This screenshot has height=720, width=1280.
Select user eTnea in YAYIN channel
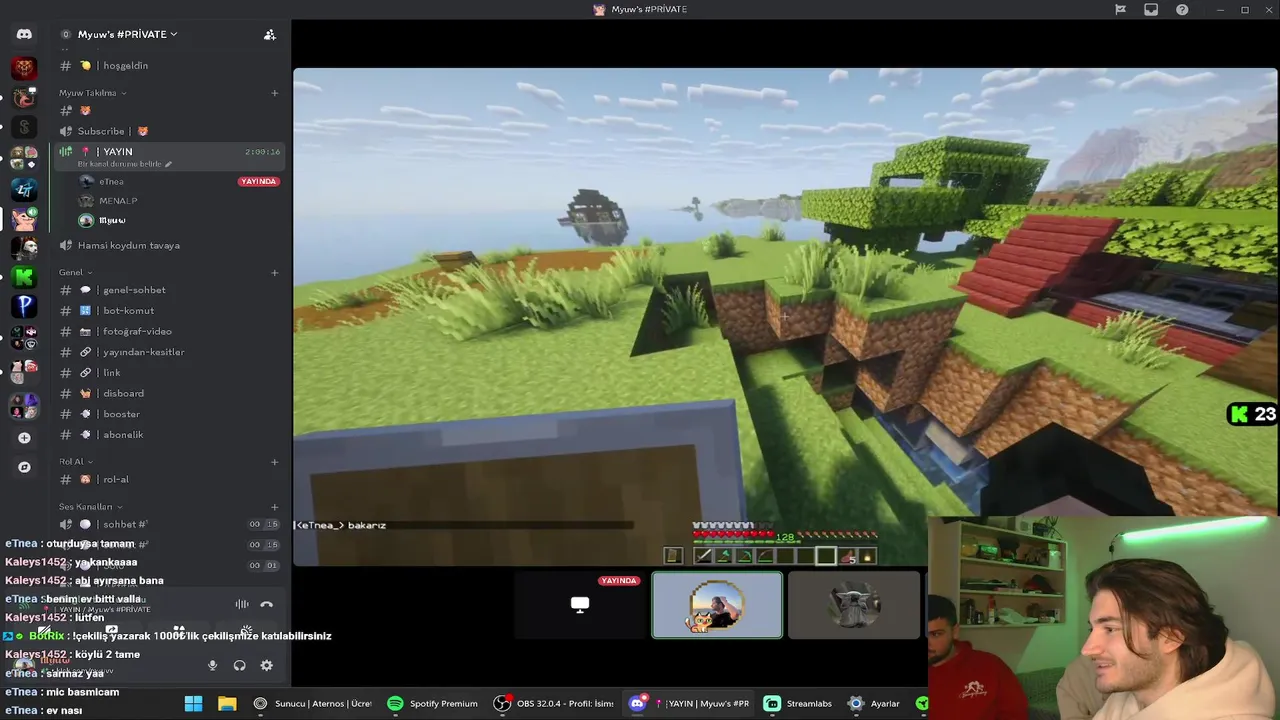tap(180, 182)
